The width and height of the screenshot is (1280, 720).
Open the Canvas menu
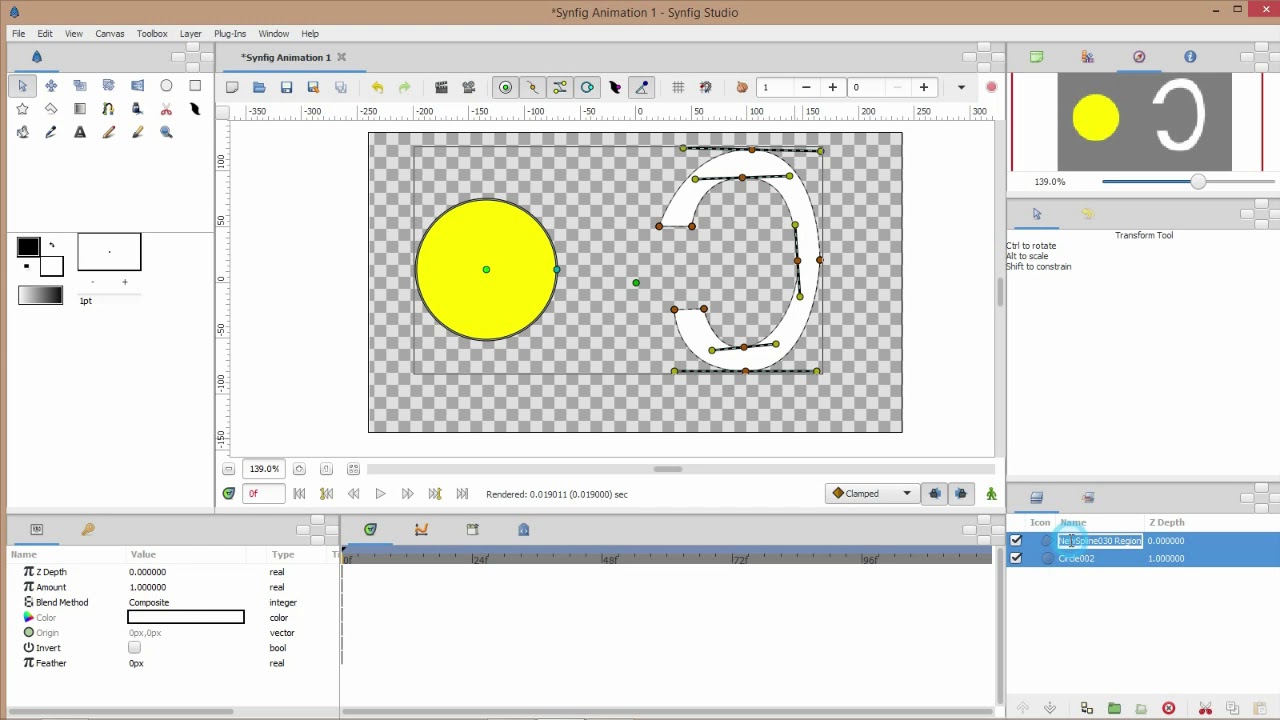point(110,33)
